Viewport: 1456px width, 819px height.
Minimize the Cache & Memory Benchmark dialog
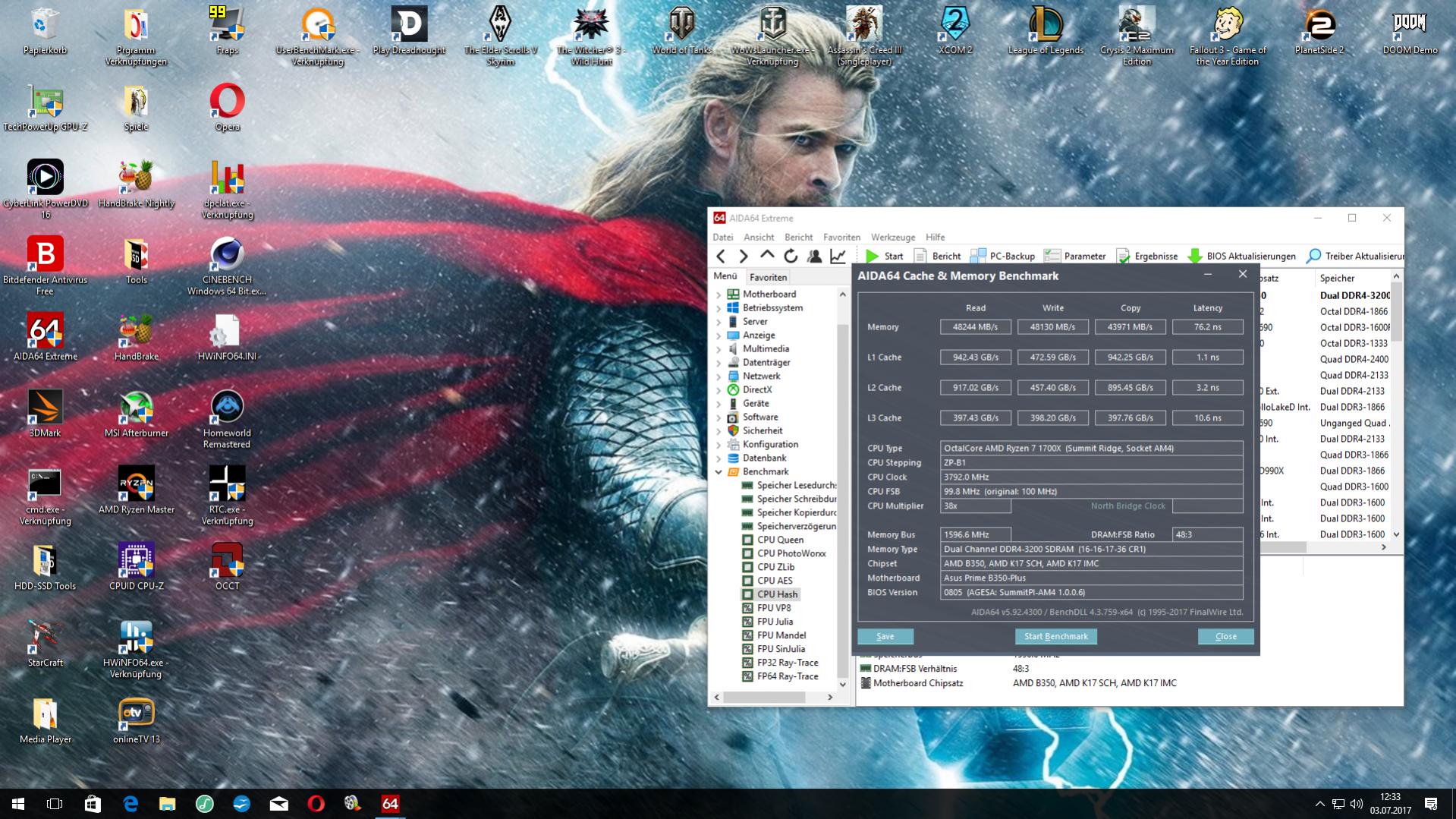(1208, 275)
